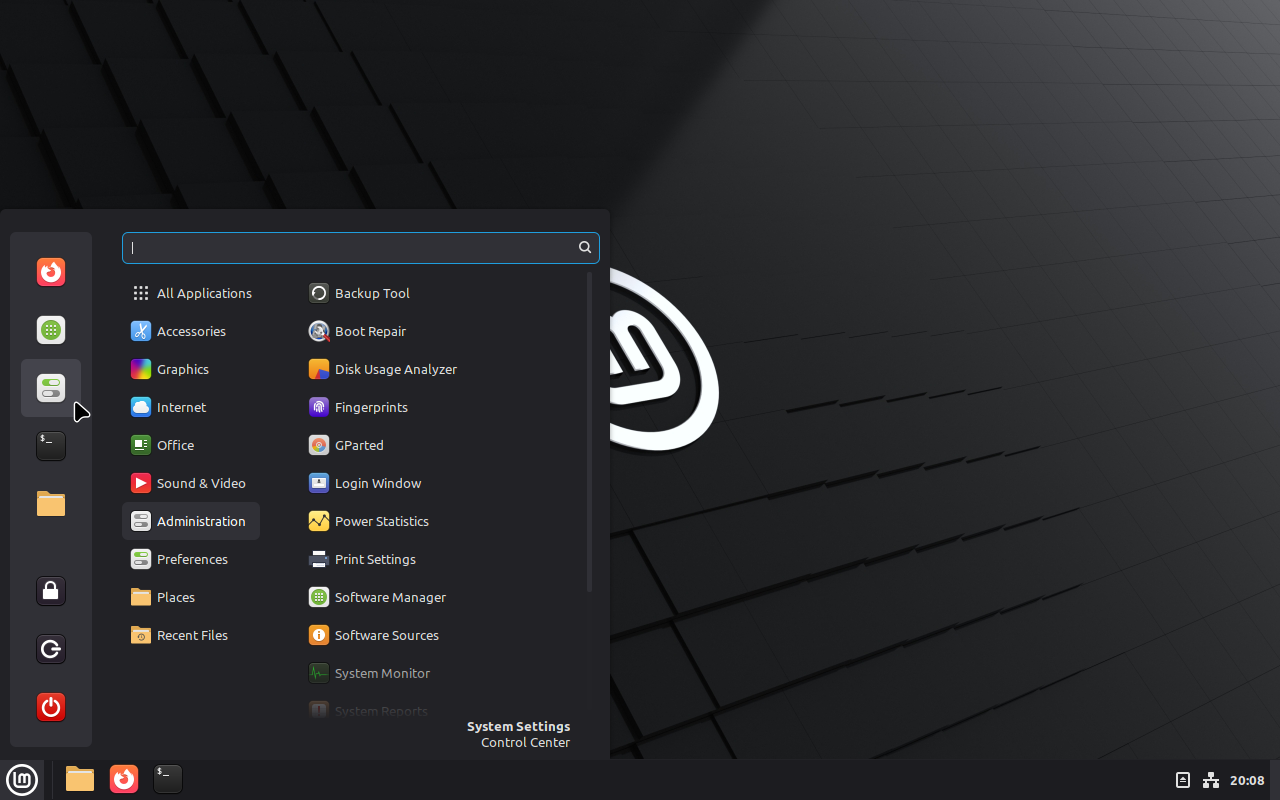Open System Settings in the favorites sidebar

point(51,388)
